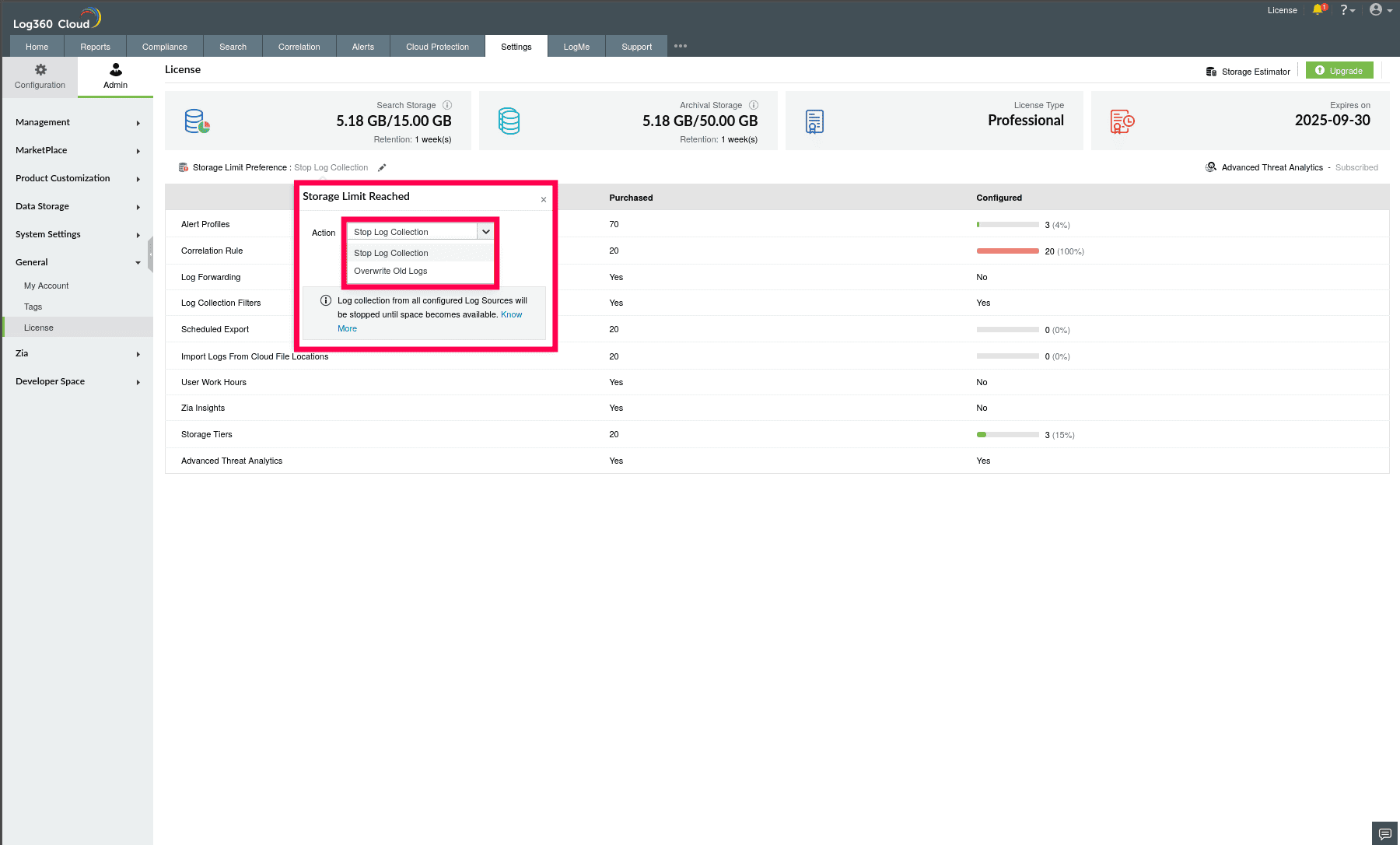Open Tags in sidebar
This screenshot has height=845, width=1400.
pyautogui.click(x=33, y=307)
